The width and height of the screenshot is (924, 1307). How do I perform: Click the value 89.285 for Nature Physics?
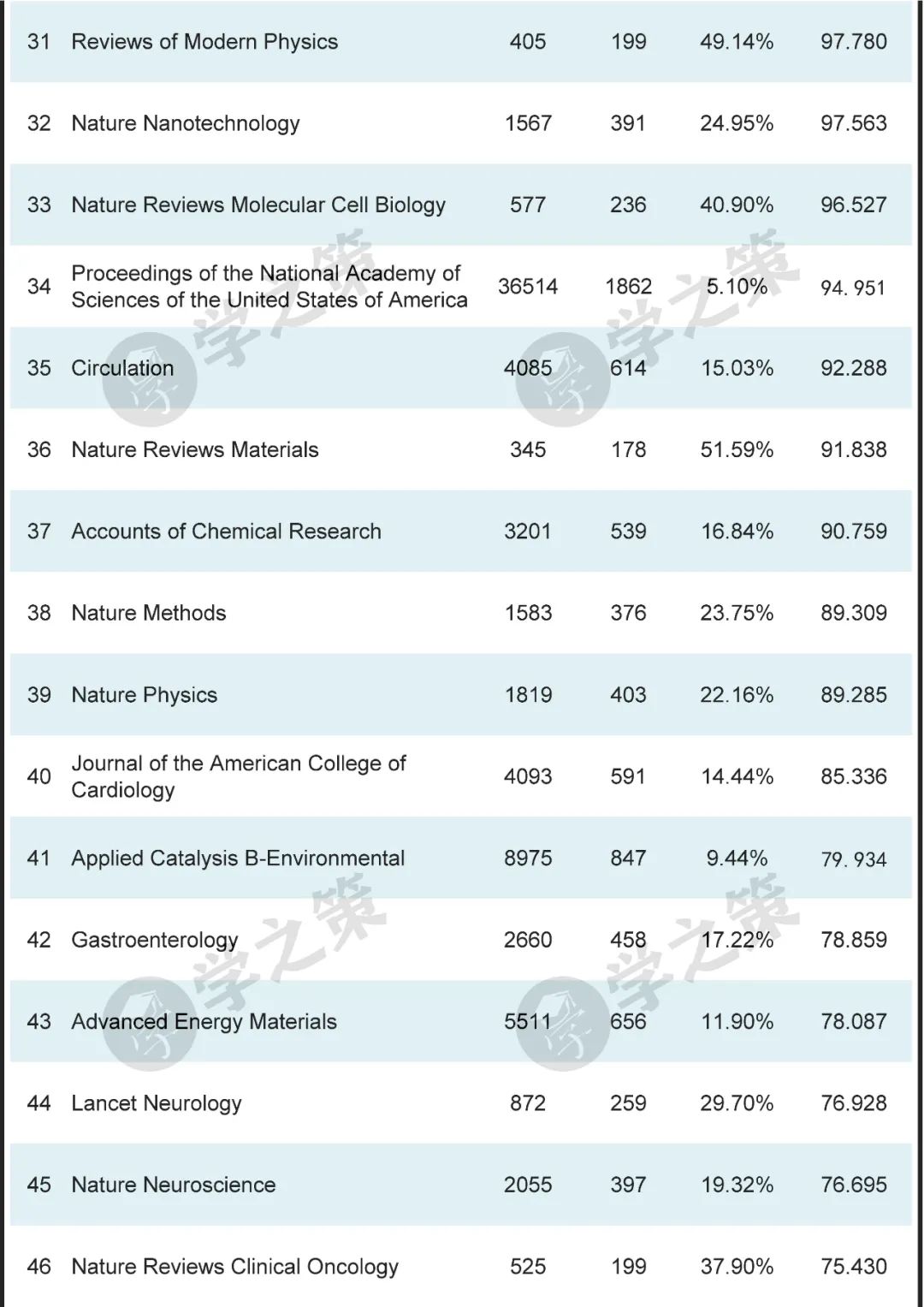[x=853, y=695]
